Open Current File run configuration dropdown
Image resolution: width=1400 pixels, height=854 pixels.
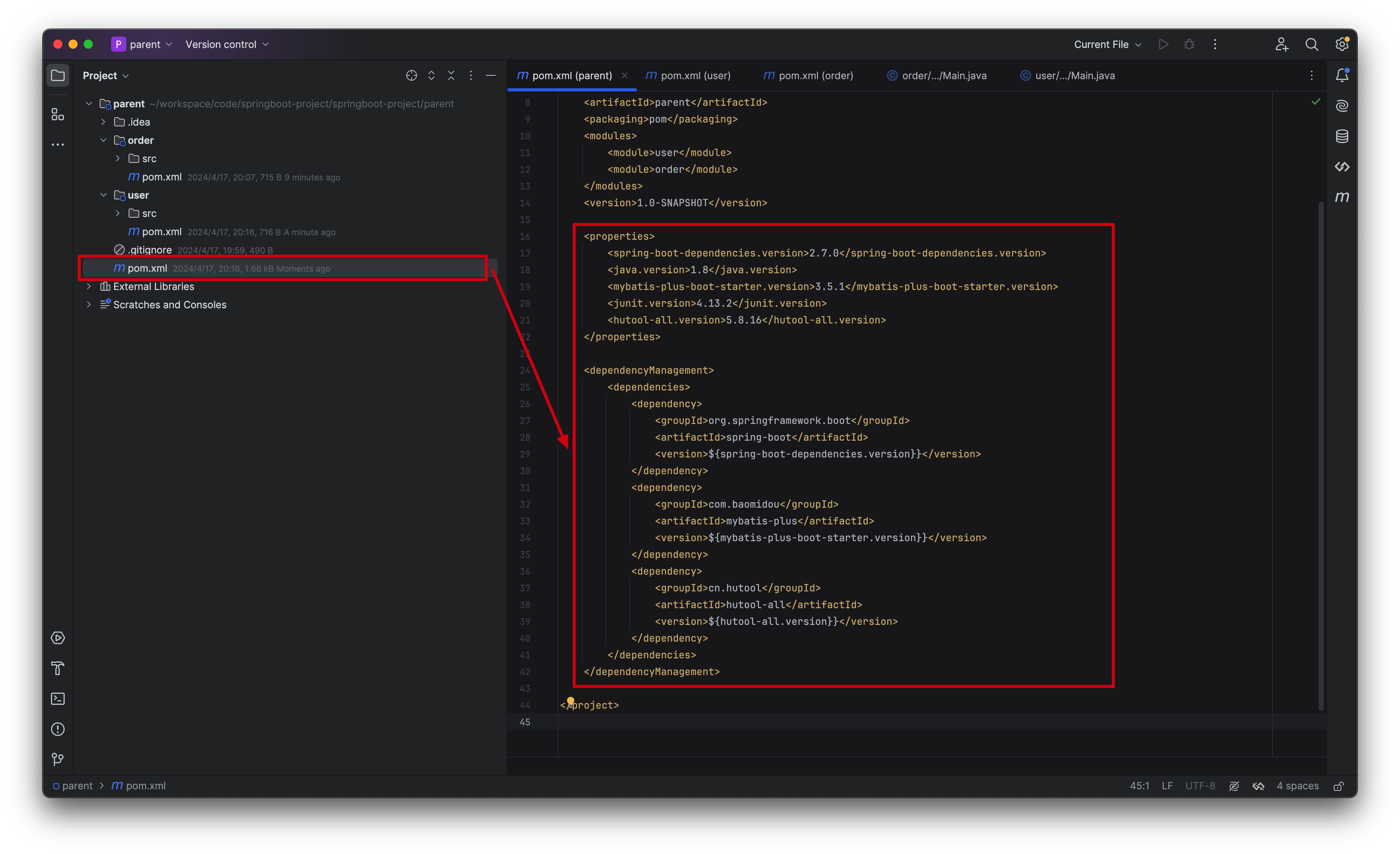(x=1107, y=44)
